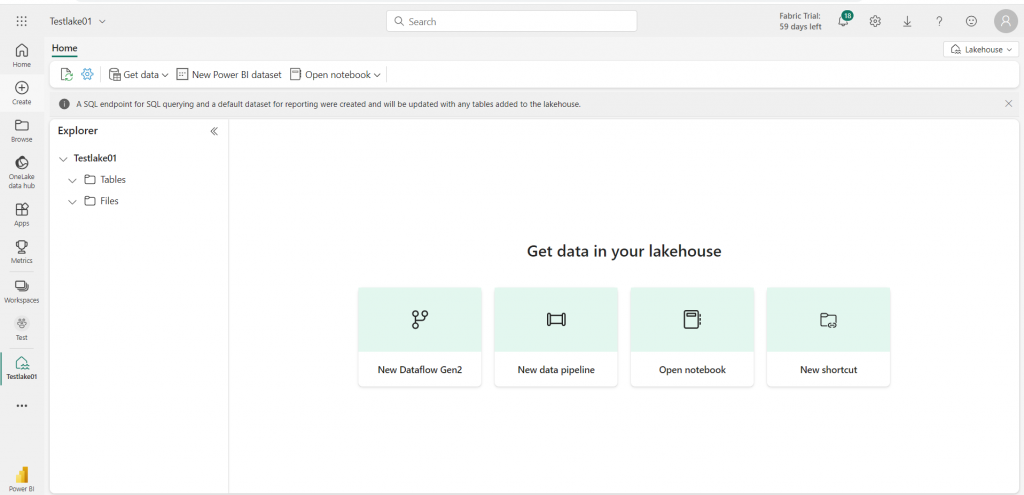This screenshot has height=495, width=1024.
Task: Open the Open notebook toolbar dropdown
Action: [x=335, y=74]
